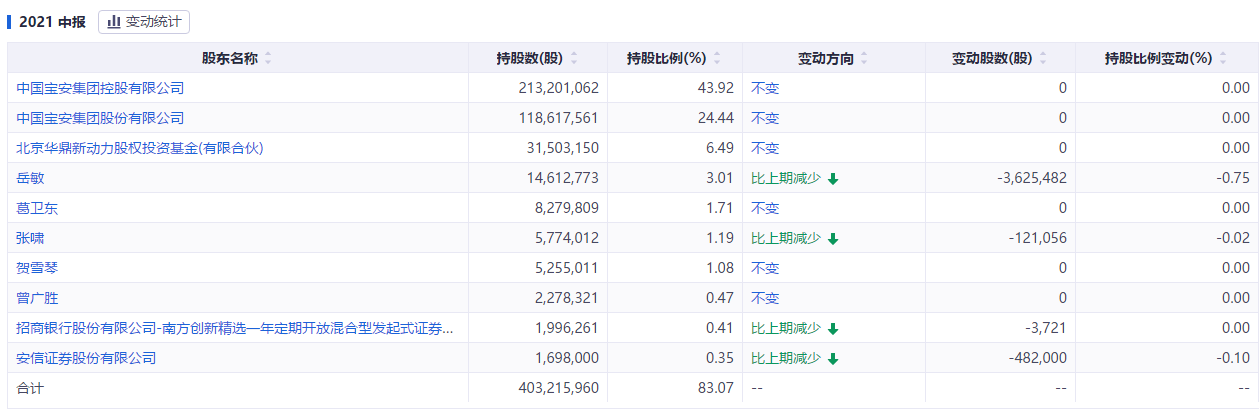1259x410 pixels.
Task: Sort by 持股数(股) column arrows
Action: click(x=573, y=58)
